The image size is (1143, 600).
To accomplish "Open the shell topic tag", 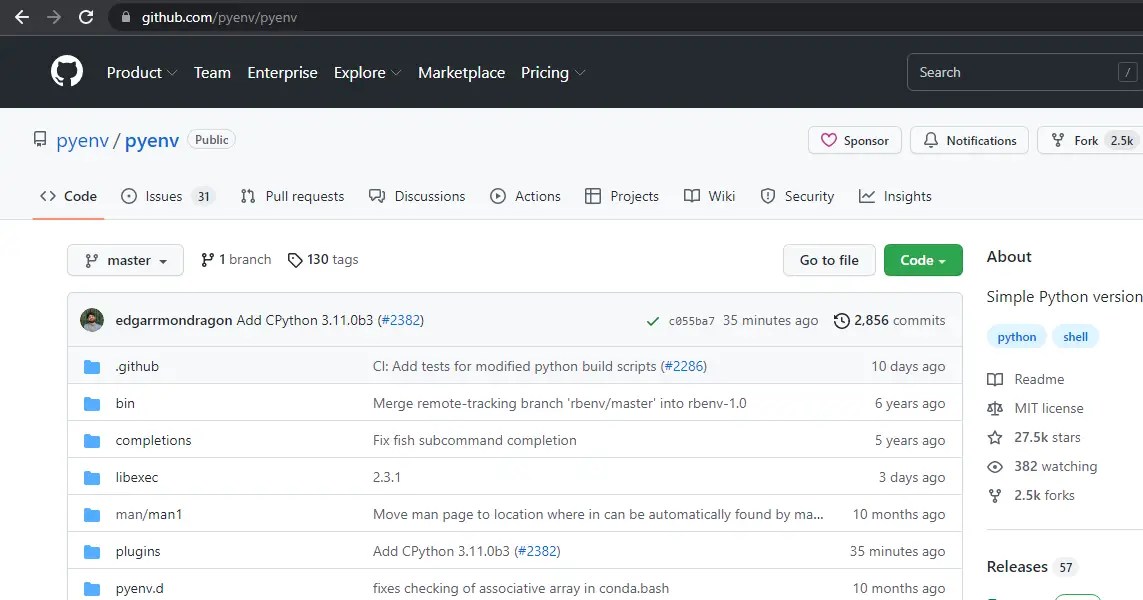I will tap(1075, 337).
